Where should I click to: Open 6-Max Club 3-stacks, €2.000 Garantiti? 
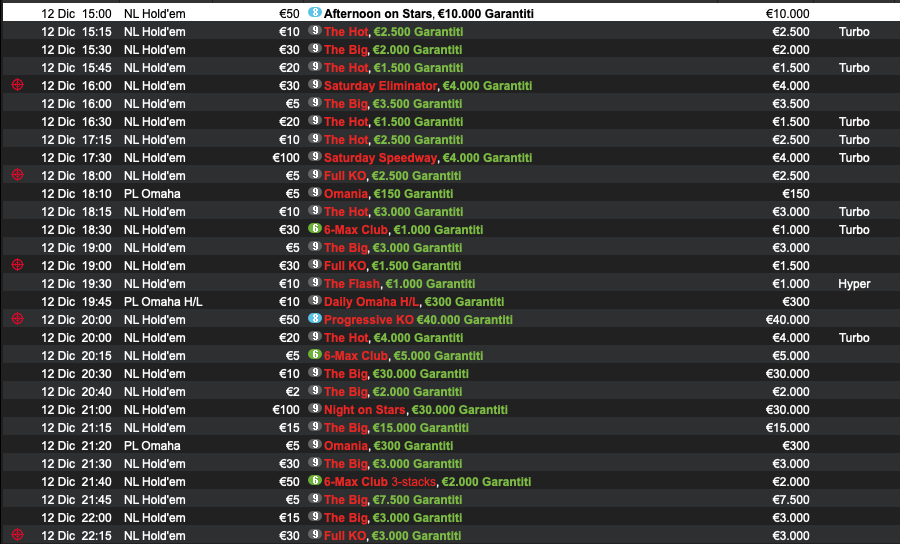427,481
